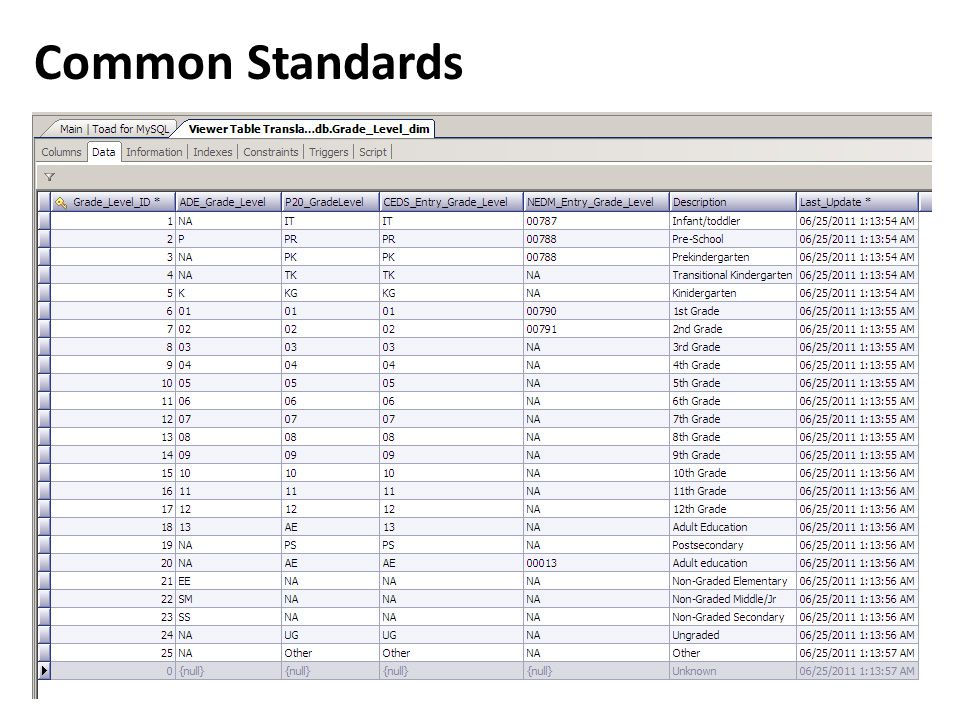Click the 'EE' ADE_Grade_Level cell
The image size is (960, 720).
click(x=228, y=581)
